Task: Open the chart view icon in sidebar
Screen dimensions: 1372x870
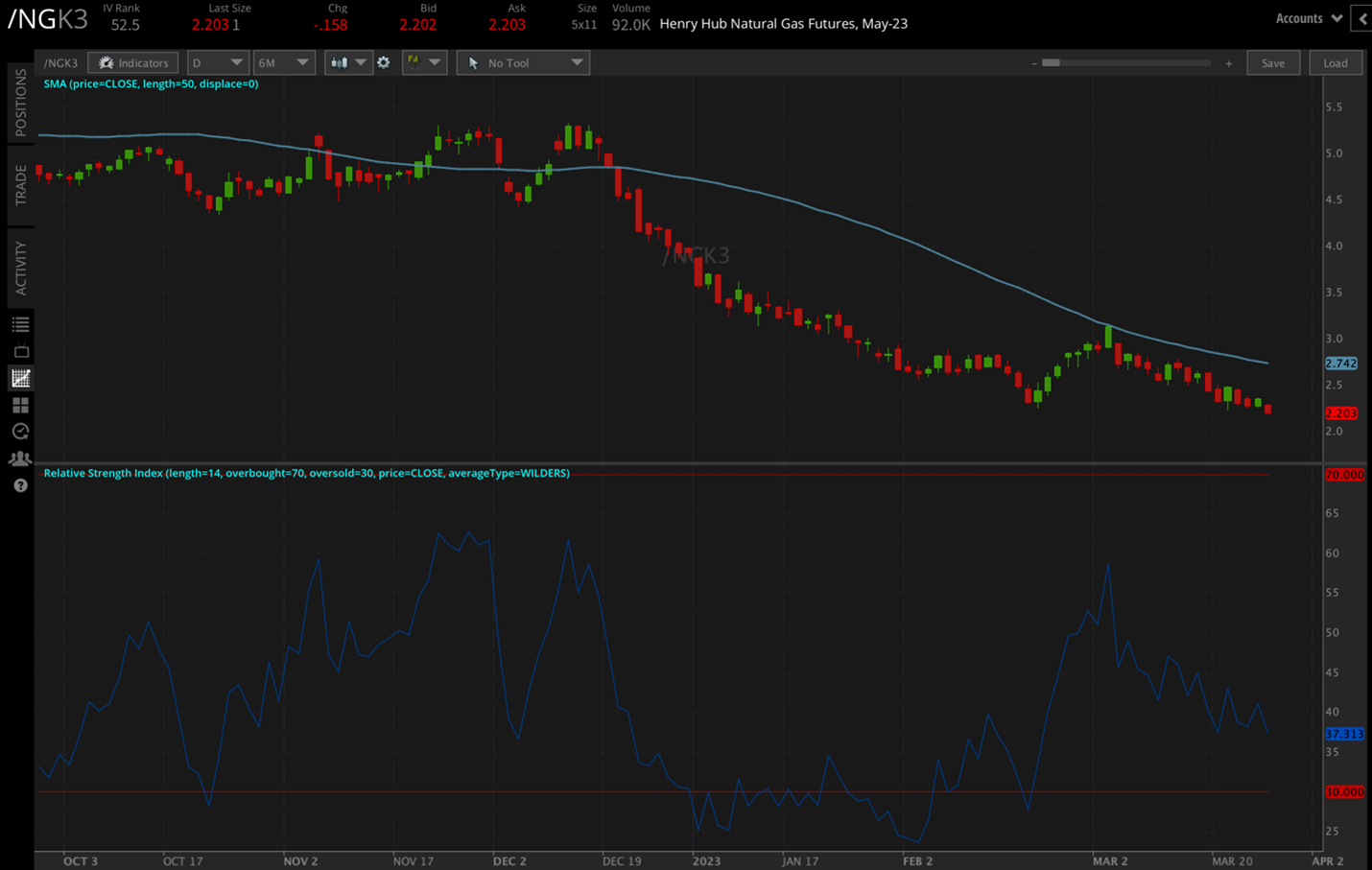Action: coord(20,378)
